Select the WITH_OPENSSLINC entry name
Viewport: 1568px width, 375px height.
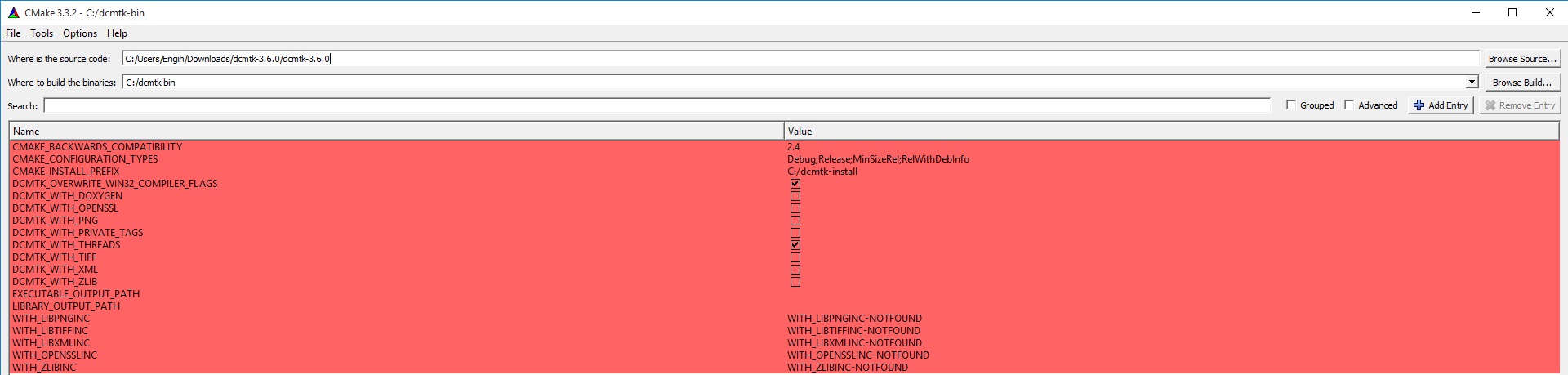(55, 355)
